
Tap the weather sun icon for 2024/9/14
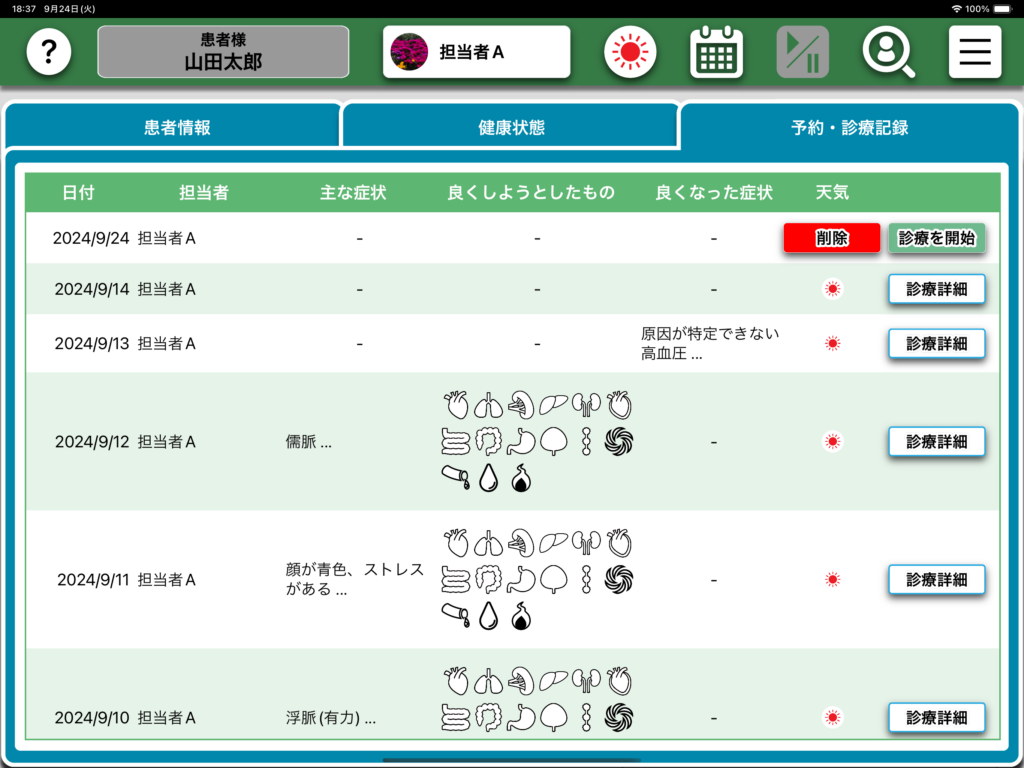coord(832,289)
